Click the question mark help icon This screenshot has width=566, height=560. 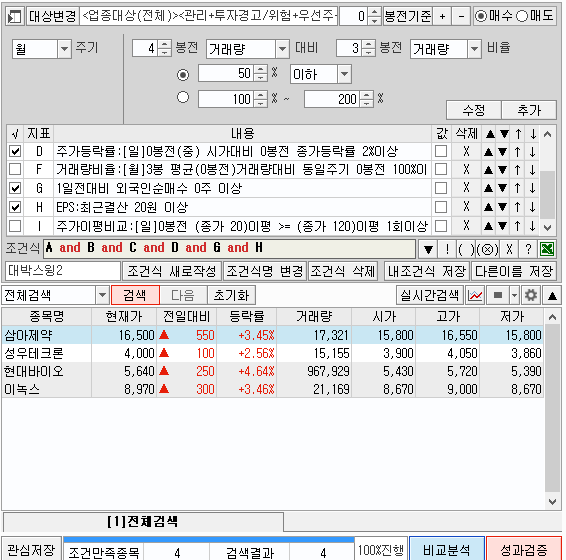528,249
